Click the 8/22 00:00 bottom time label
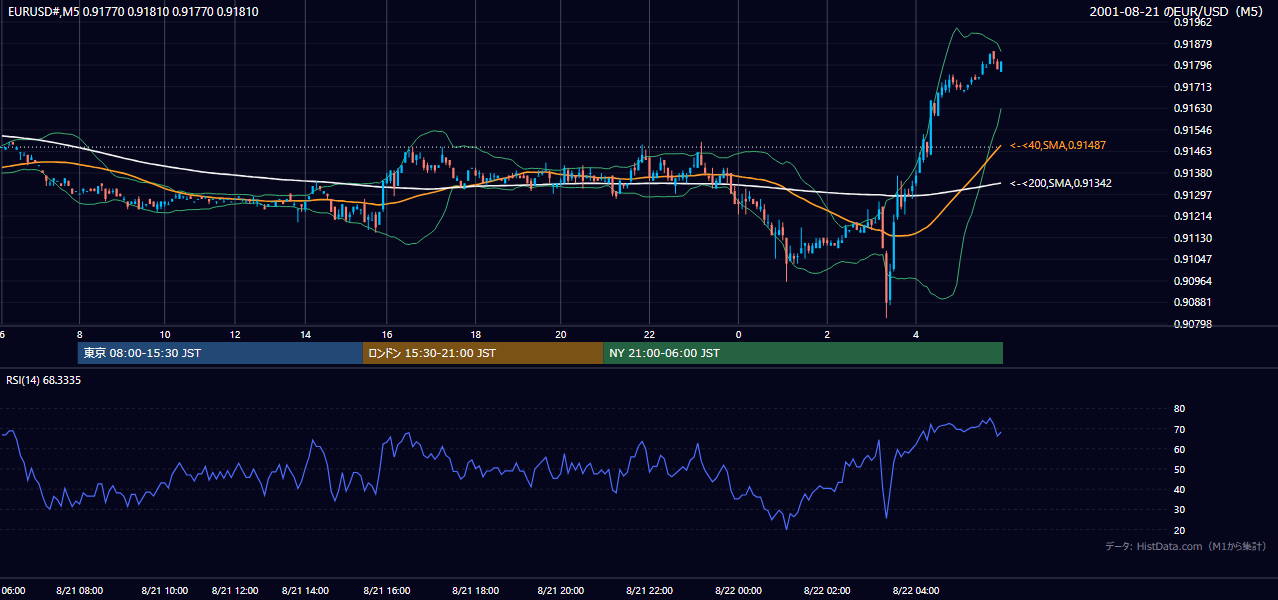This screenshot has width=1278, height=600. click(x=739, y=591)
